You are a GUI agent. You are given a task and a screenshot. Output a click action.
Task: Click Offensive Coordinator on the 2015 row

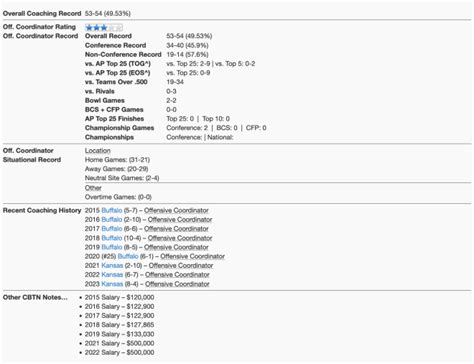176,211
